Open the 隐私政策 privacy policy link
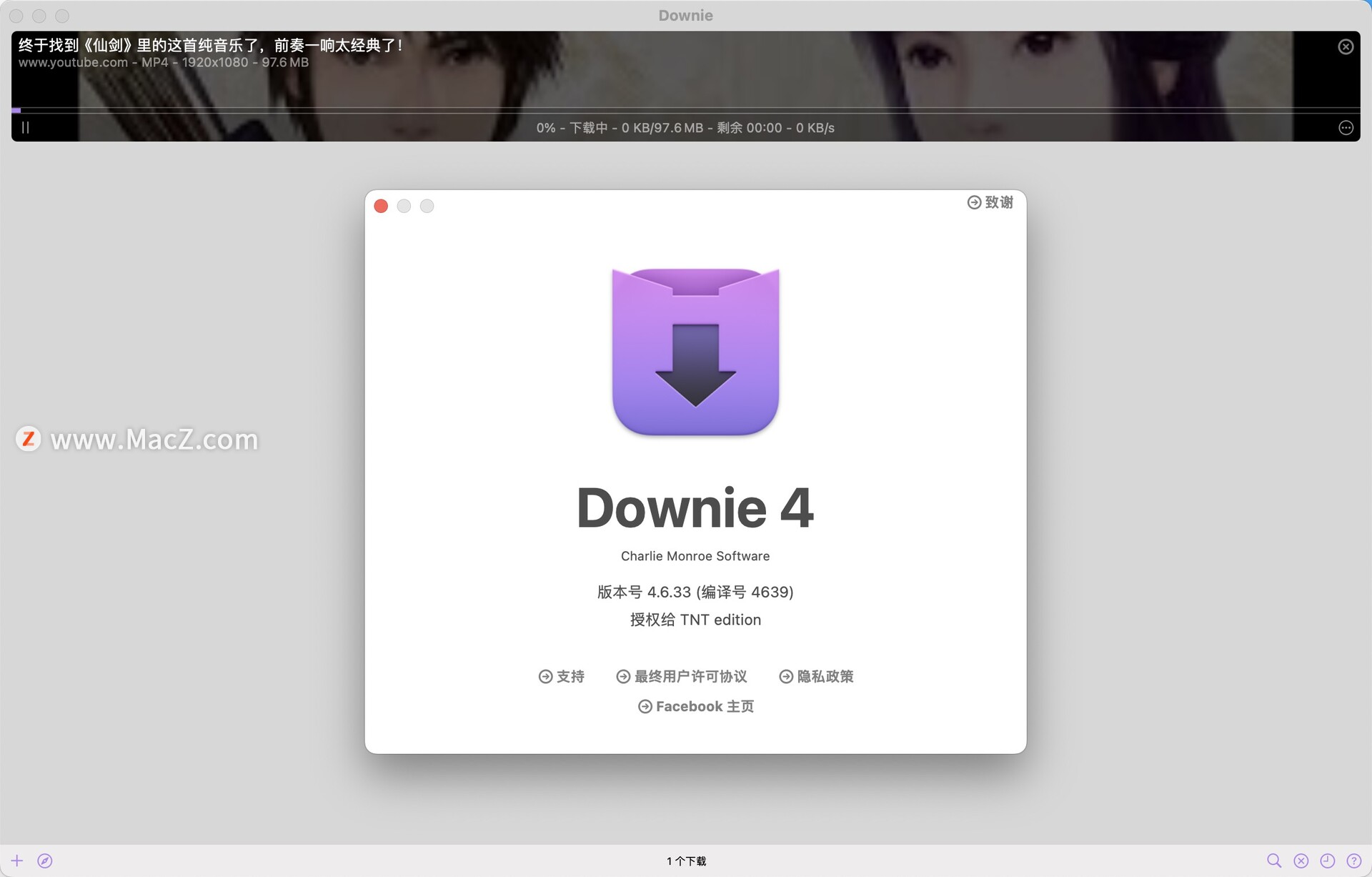Image resolution: width=1372 pixels, height=877 pixels. click(x=816, y=676)
